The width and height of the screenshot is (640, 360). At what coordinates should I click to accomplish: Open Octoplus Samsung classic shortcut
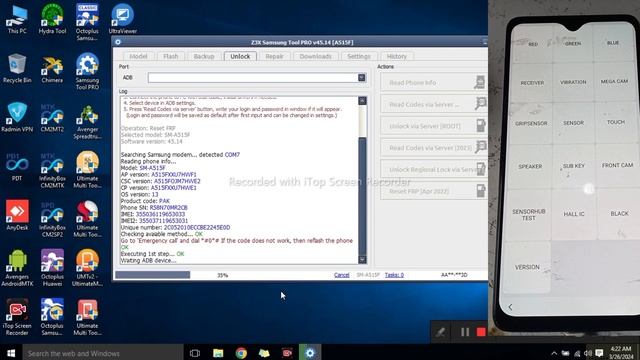(x=87, y=22)
